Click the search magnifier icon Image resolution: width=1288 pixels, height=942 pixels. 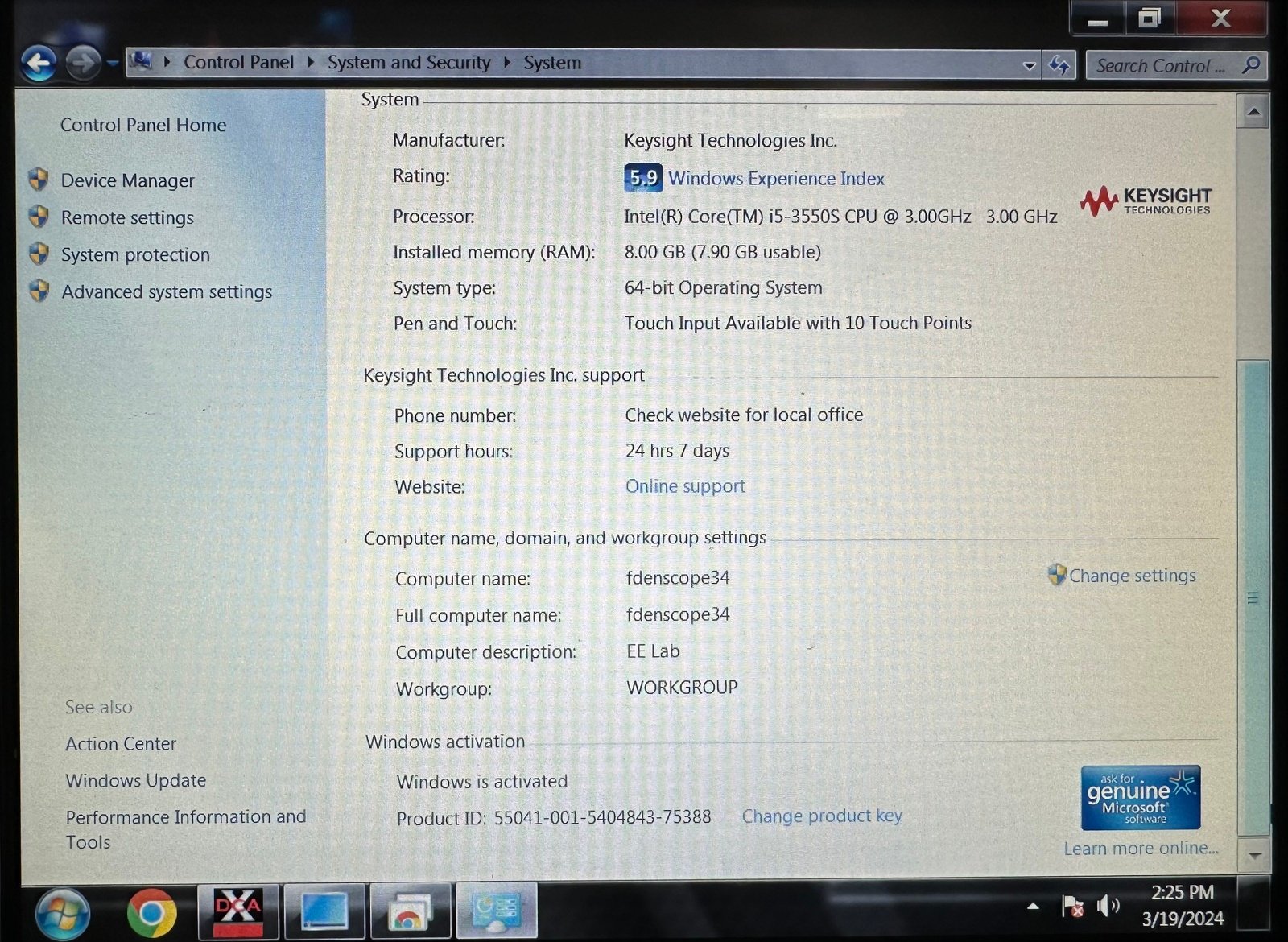1251,65
